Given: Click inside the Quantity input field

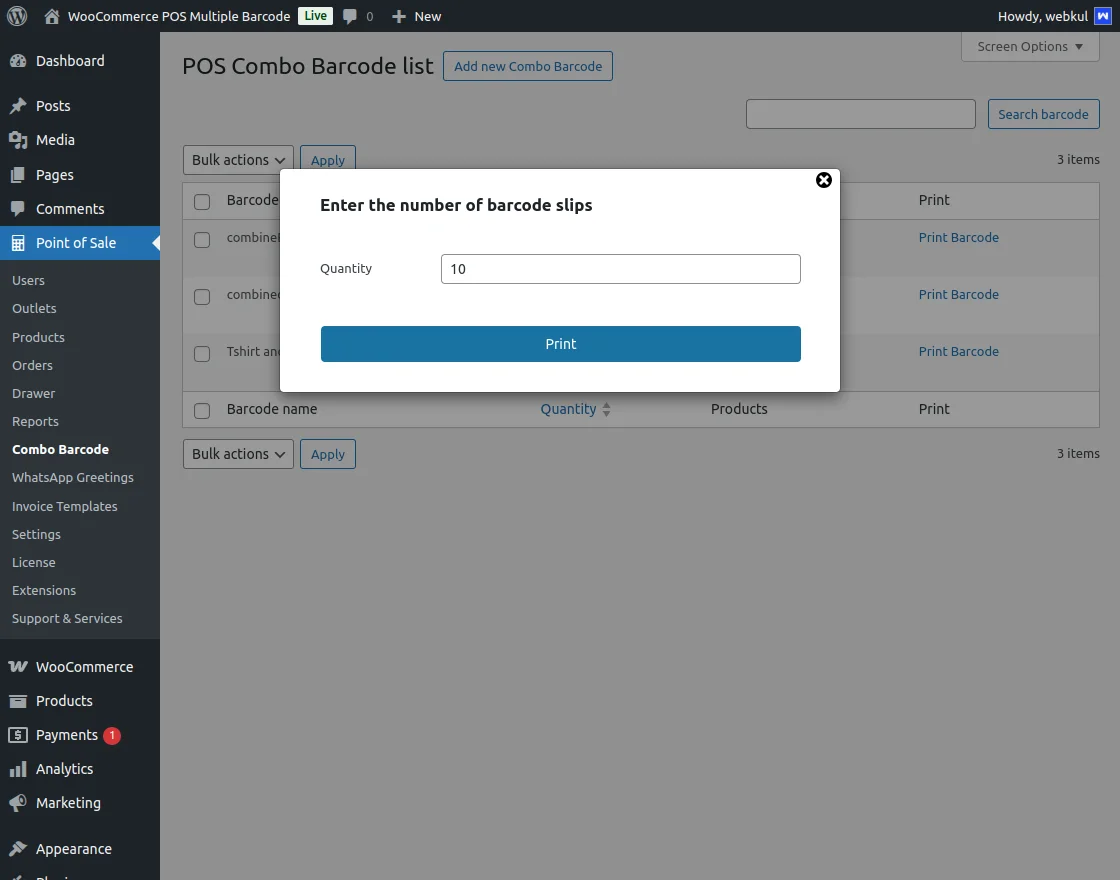Looking at the screenshot, I should click(x=620, y=268).
